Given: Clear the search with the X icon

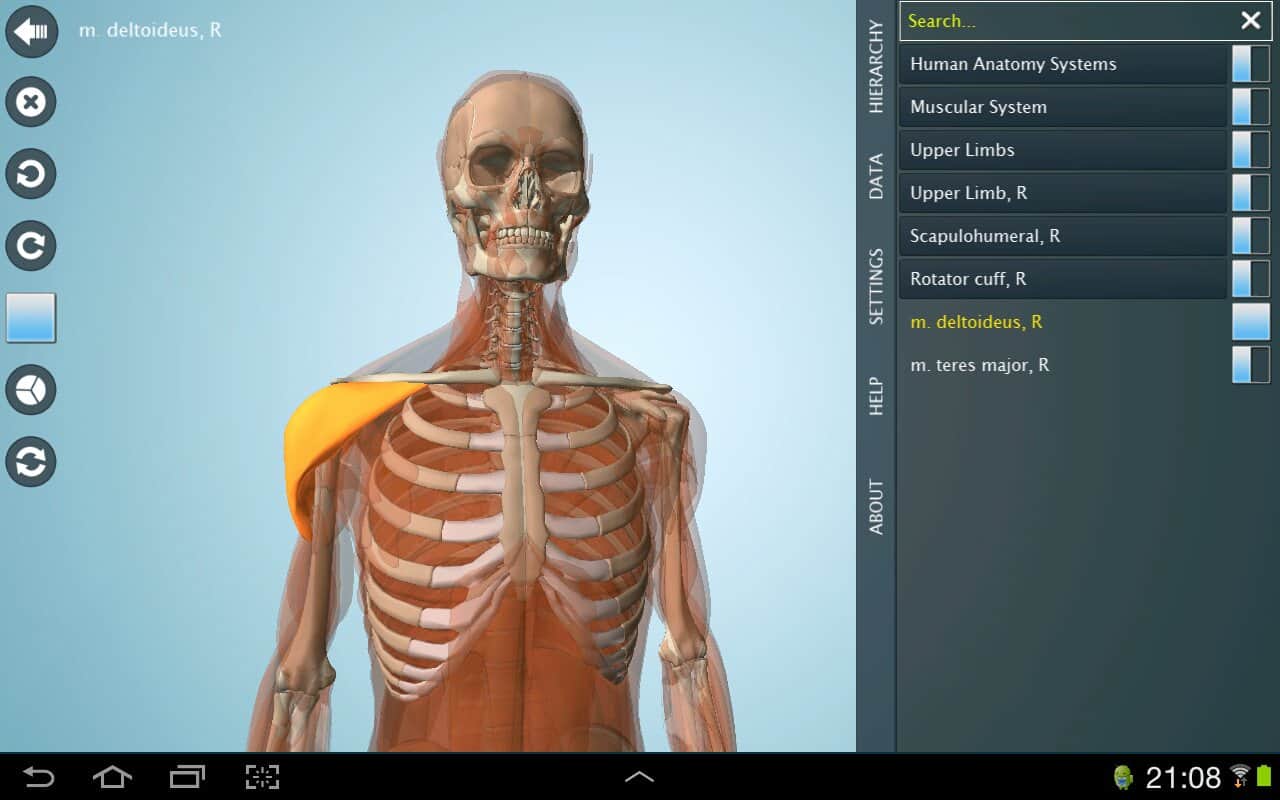Looking at the screenshot, I should tap(1250, 21).
